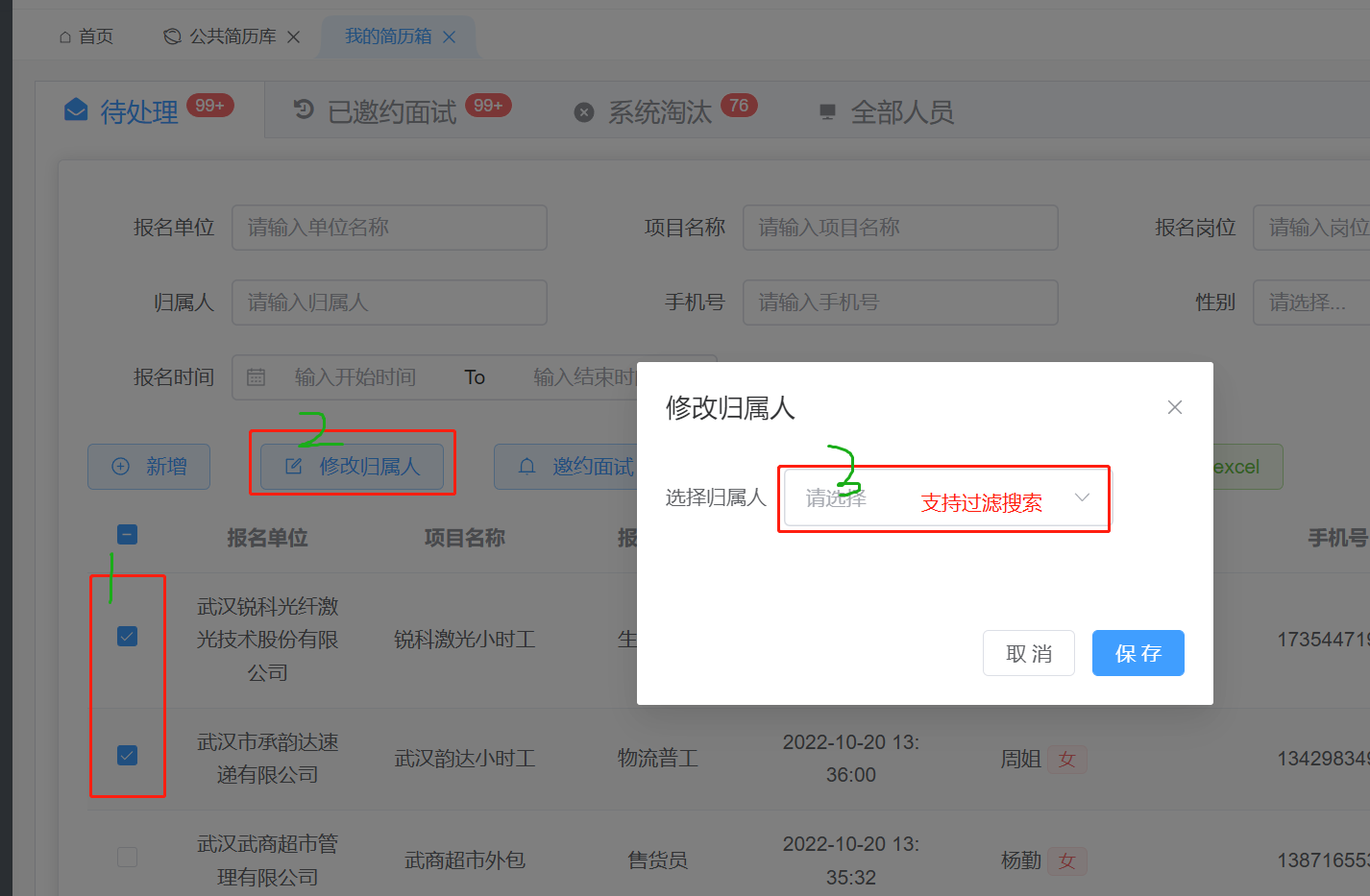1370x896 pixels.
Task: Click the home icon beside 首页
Action: click(65, 36)
